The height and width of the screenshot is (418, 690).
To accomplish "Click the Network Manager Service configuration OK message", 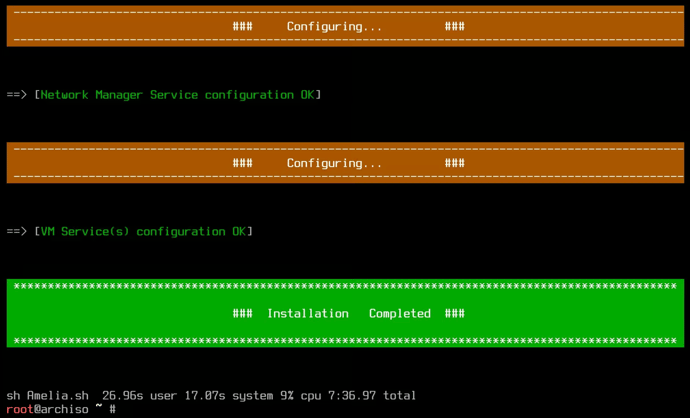I will [x=177, y=95].
